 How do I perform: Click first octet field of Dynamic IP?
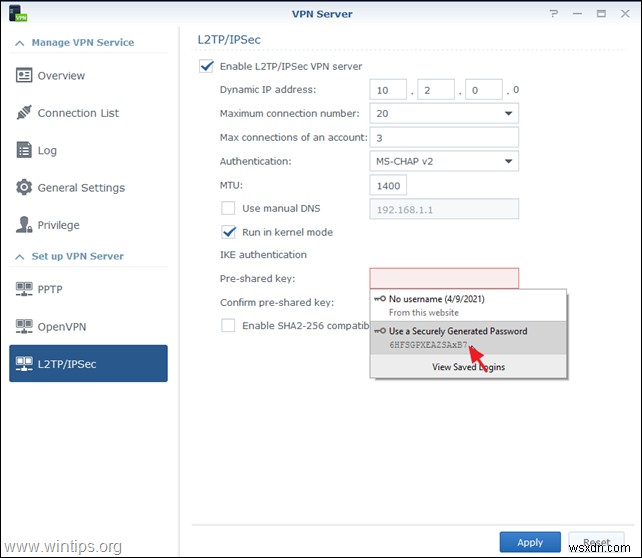pos(388,90)
